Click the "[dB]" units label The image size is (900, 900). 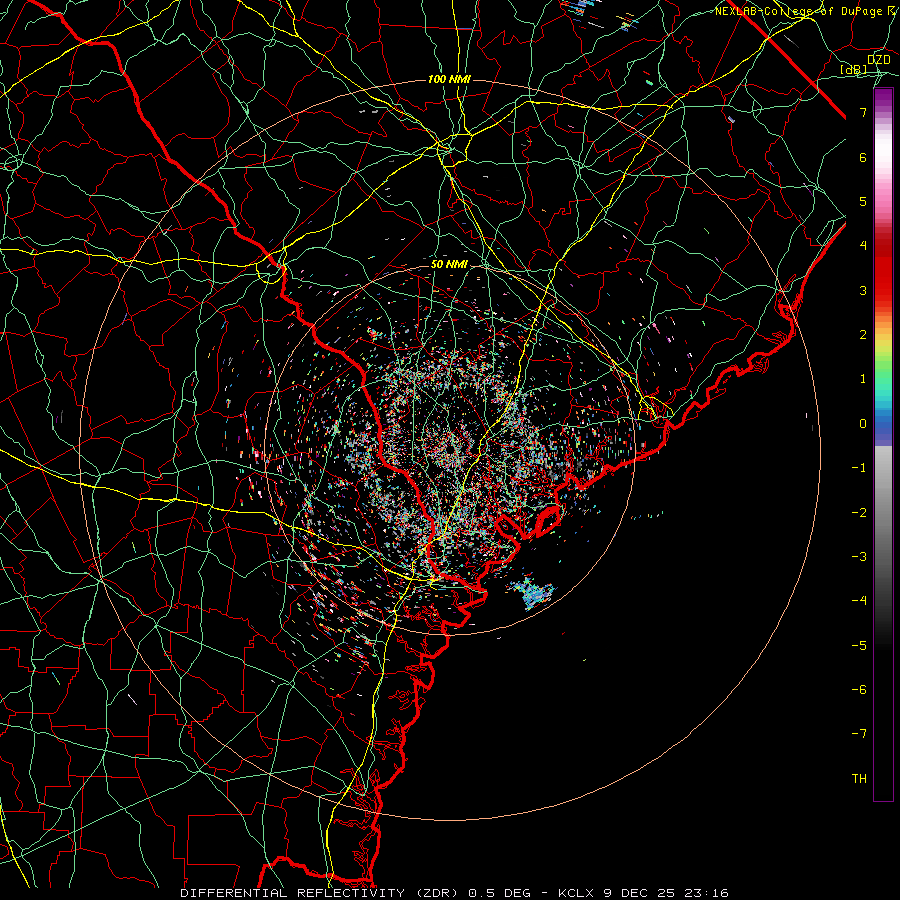click(854, 69)
